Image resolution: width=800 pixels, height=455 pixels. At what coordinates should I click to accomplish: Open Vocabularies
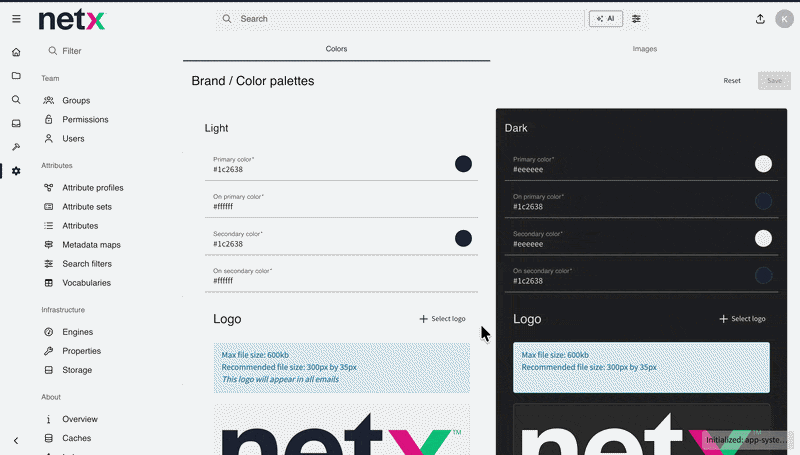[86, 283]
